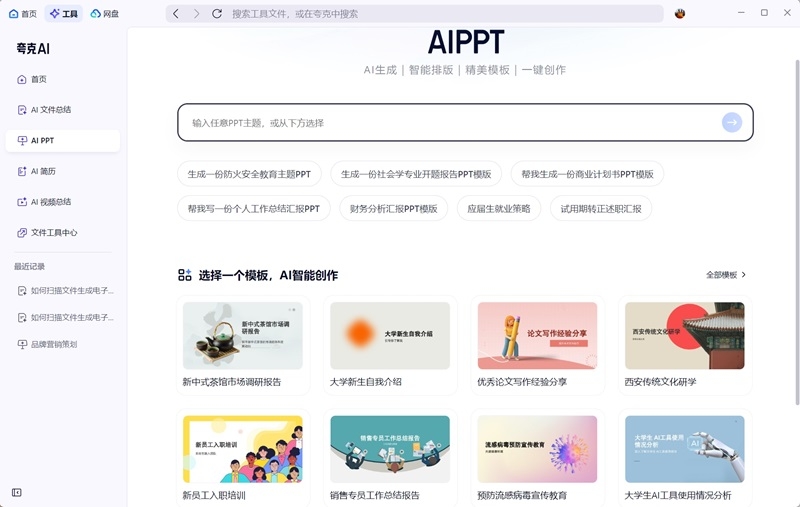Choose 应届生就业策略 suggestion
This screenshot has width=800, height=507.
(x=498, y=209)
